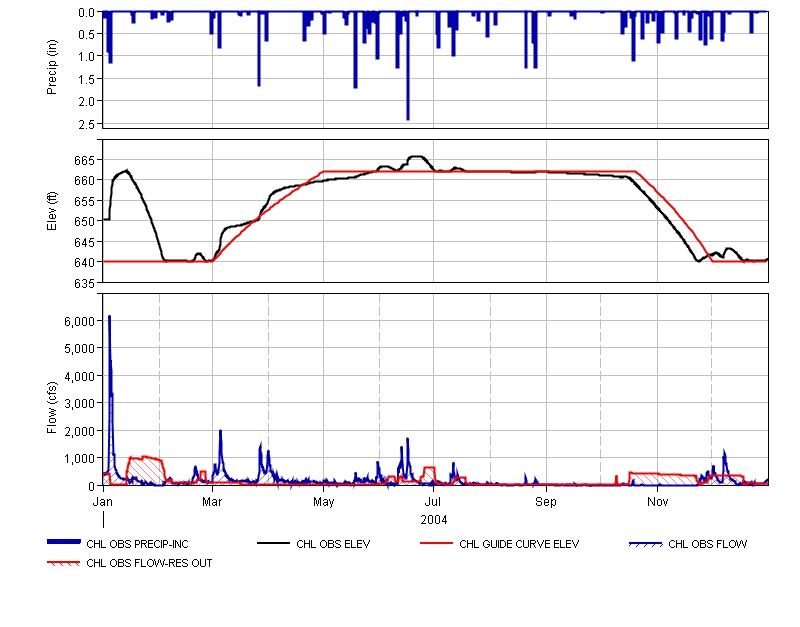
Task: Click the Mar label on the time axis
Action: (212, 500)
